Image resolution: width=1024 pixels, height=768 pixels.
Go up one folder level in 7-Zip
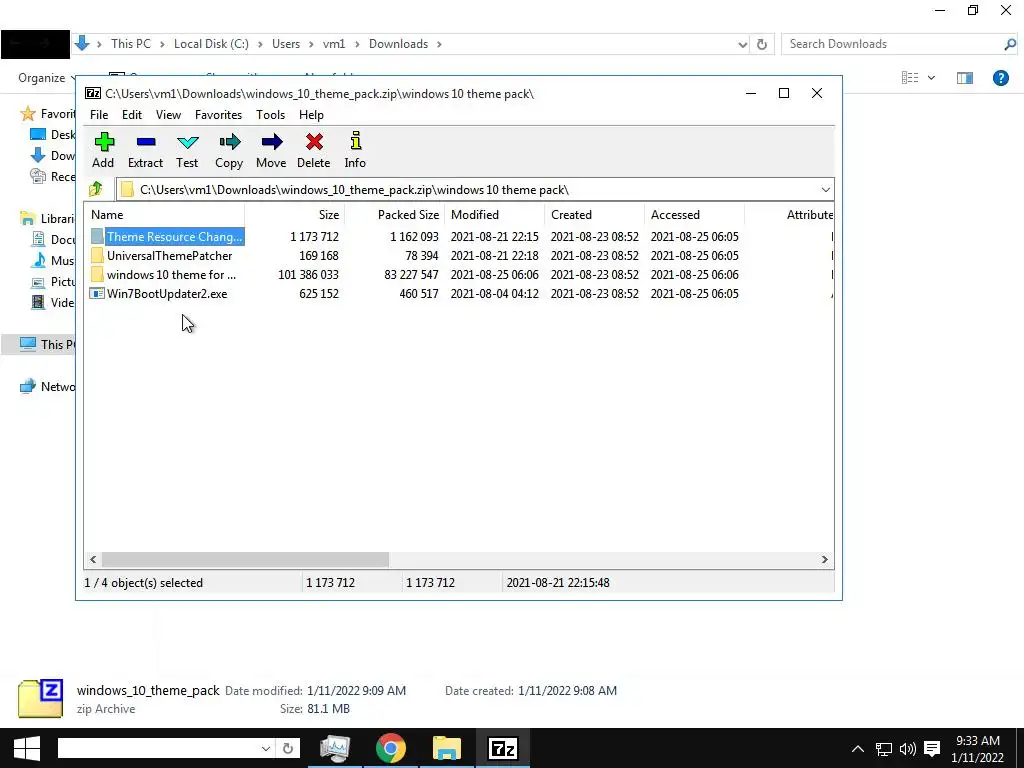coord(96,189)
